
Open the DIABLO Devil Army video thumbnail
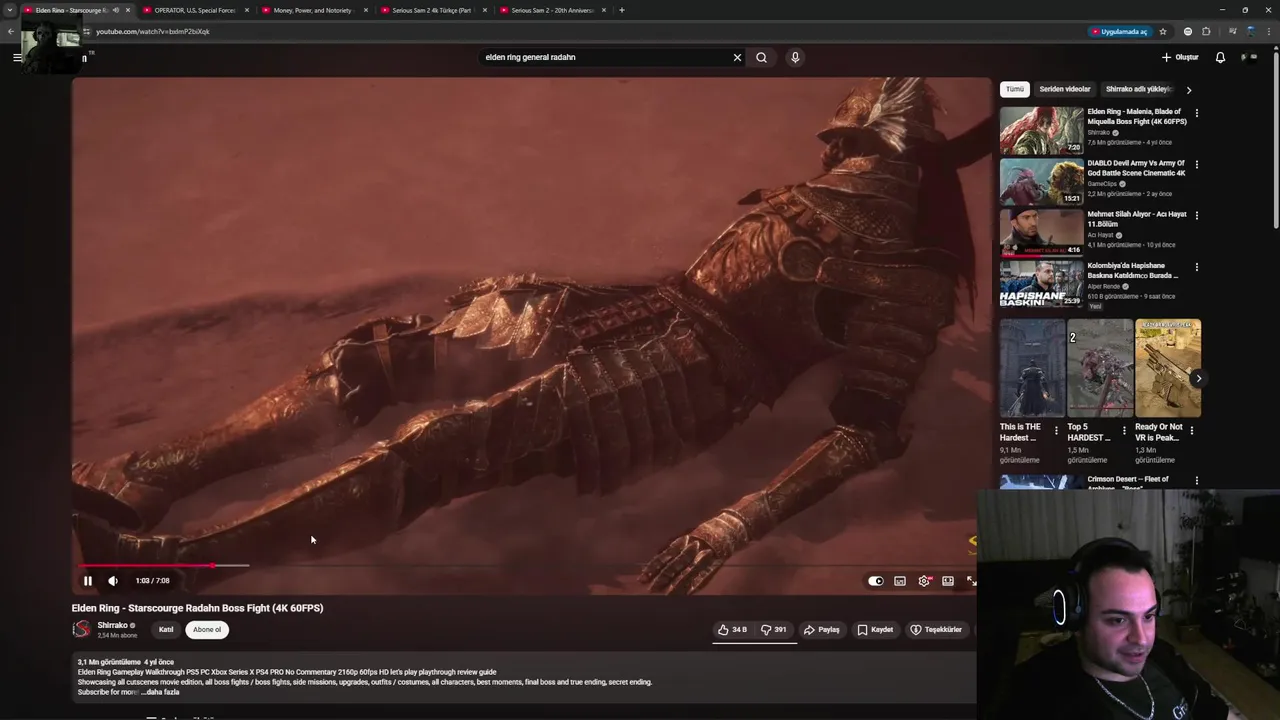pos(1041,181)
